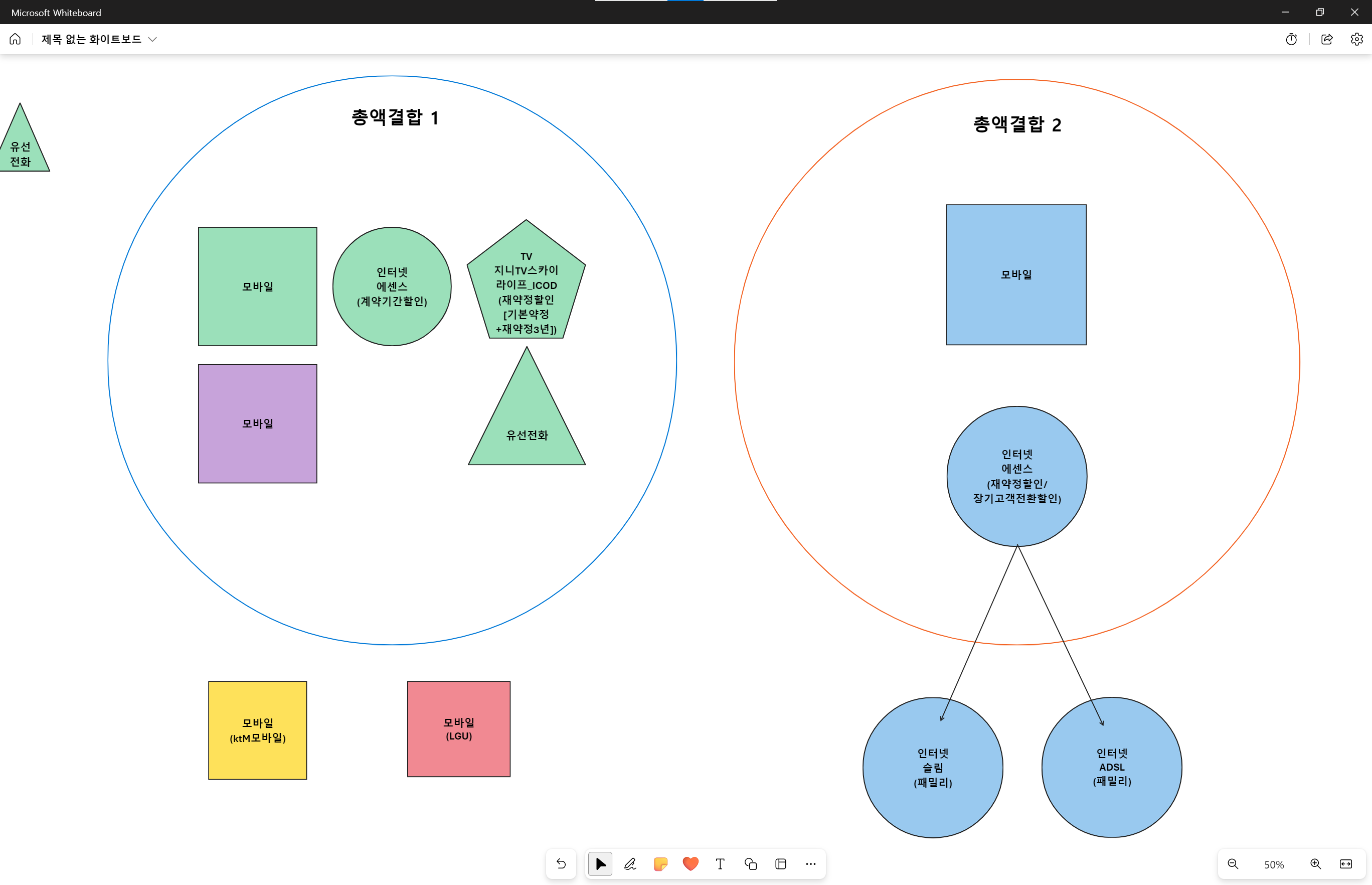Viewport: 1372px width, 885px height.
Task: Open the Share button
Action: (1327, 39)
